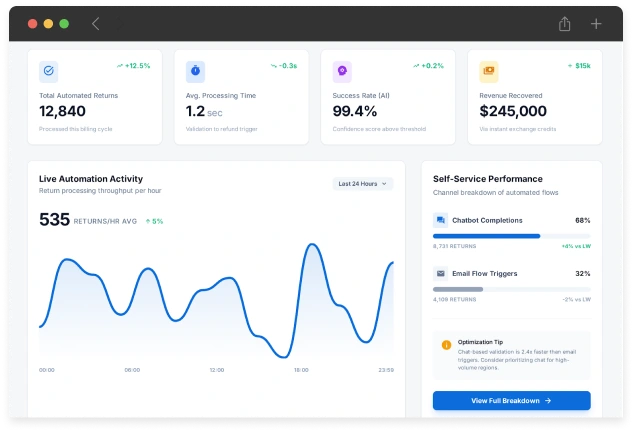Viewport: 634px width, 432px height.
Task: Click the Email Flow Triggers envelope icon
Action: pyautogui.click(x=440, y=273)
